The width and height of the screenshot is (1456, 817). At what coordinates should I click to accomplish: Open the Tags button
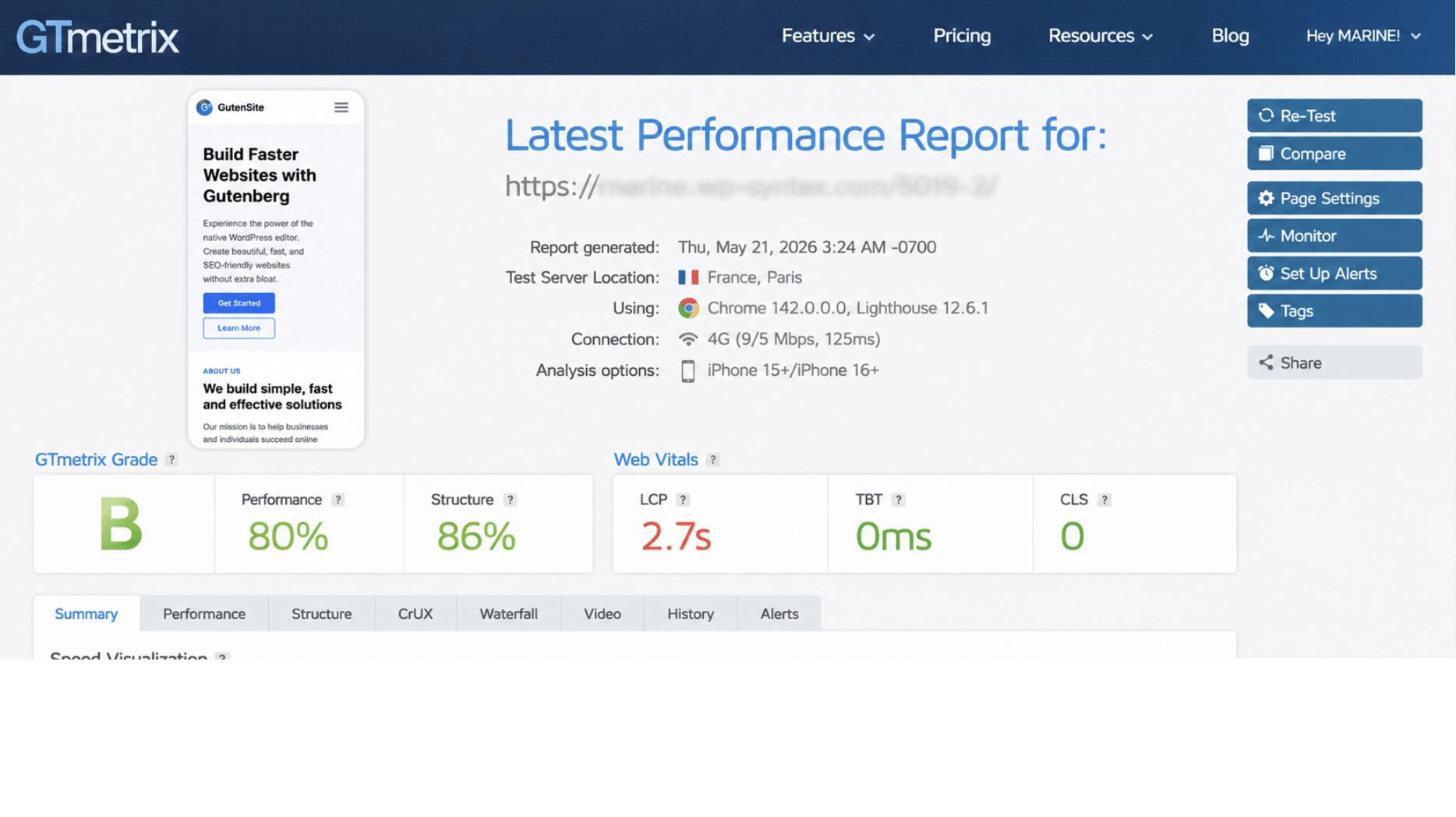tap(1334, 311)
